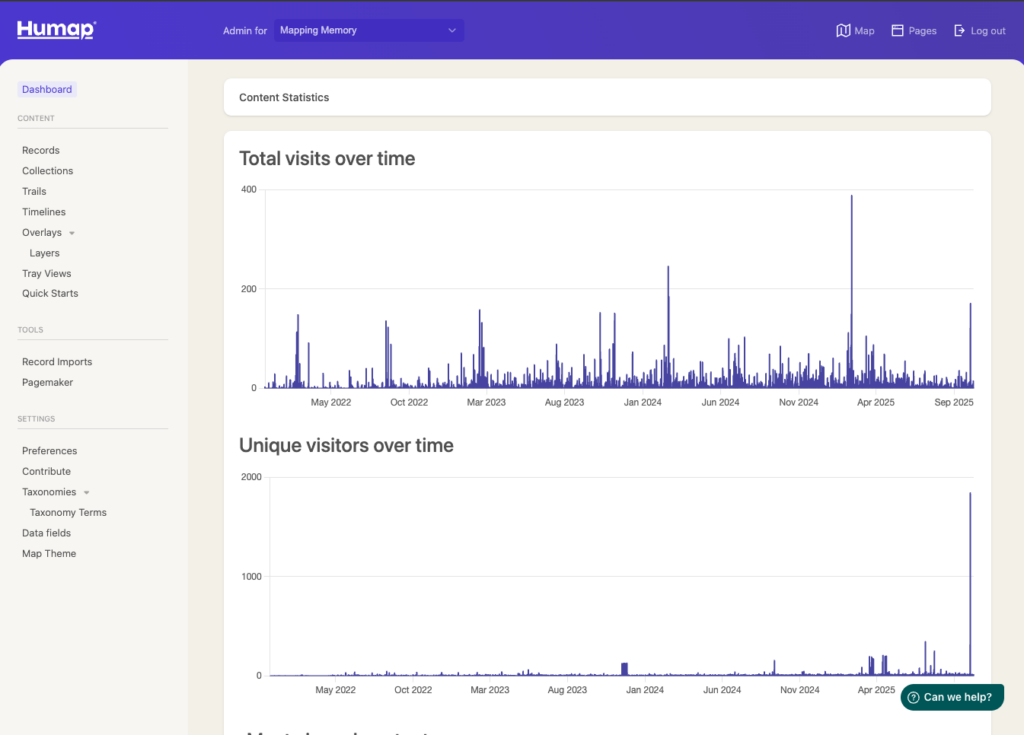The width and height of the screenshot is (1024, 735).
Task: Click the tallest bar in Total visits chart
Action: coord(851,290)
